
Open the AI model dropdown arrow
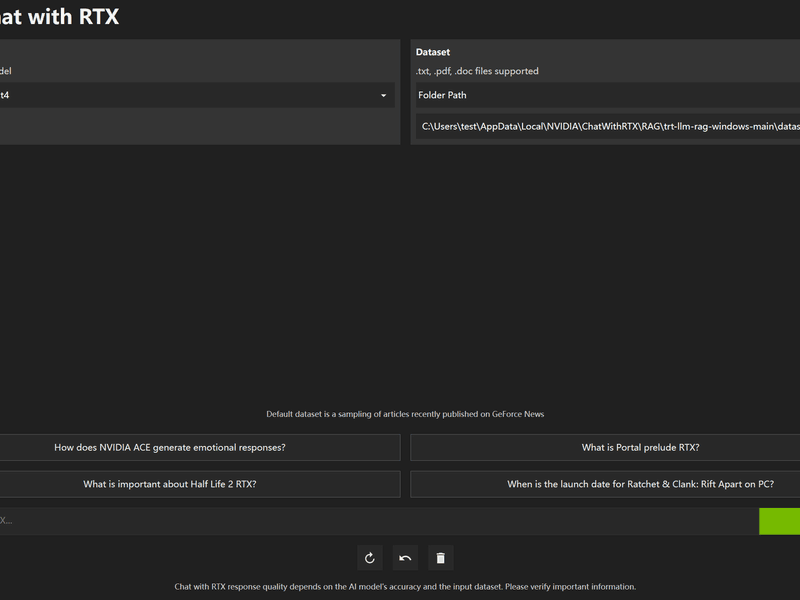[384, 95]
